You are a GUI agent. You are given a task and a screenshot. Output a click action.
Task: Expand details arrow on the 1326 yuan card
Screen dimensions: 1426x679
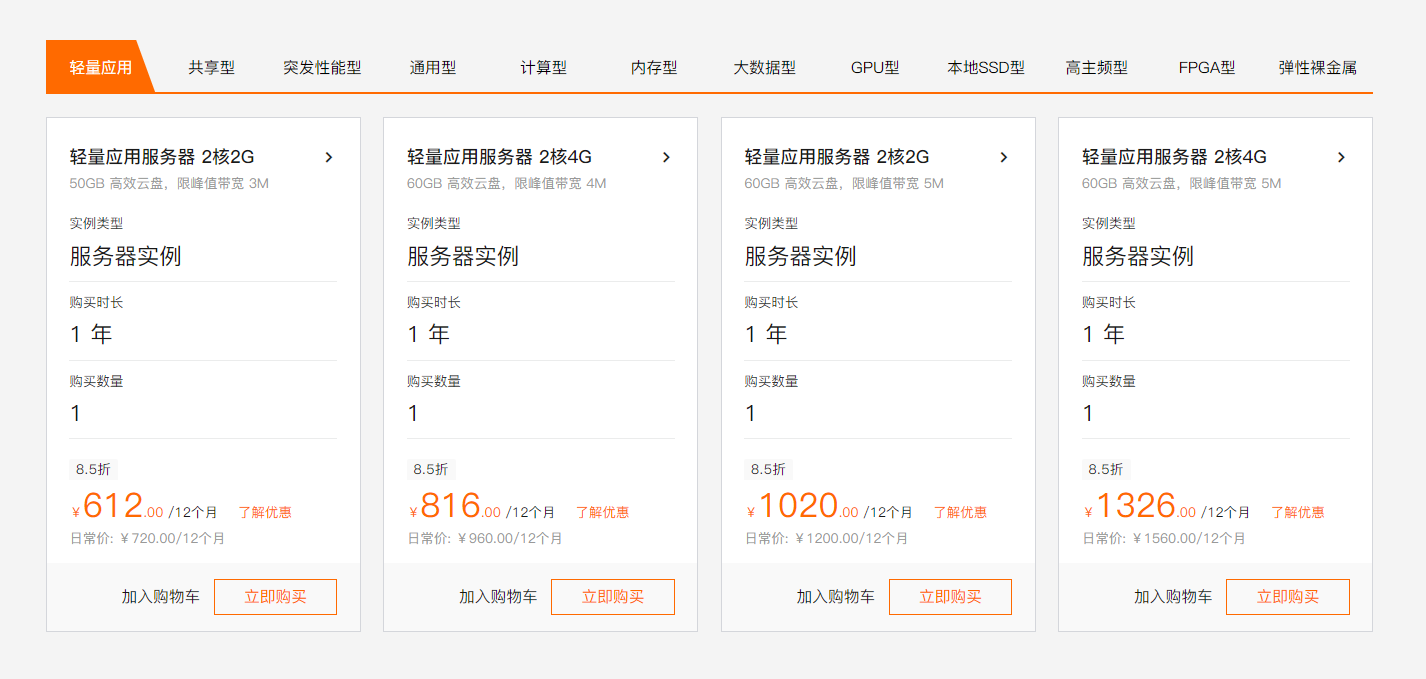pyautogui.click(x=1341, y=157)
